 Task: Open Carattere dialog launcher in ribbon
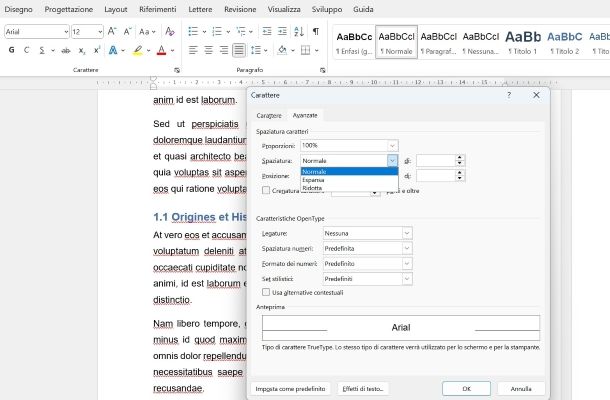177,70
